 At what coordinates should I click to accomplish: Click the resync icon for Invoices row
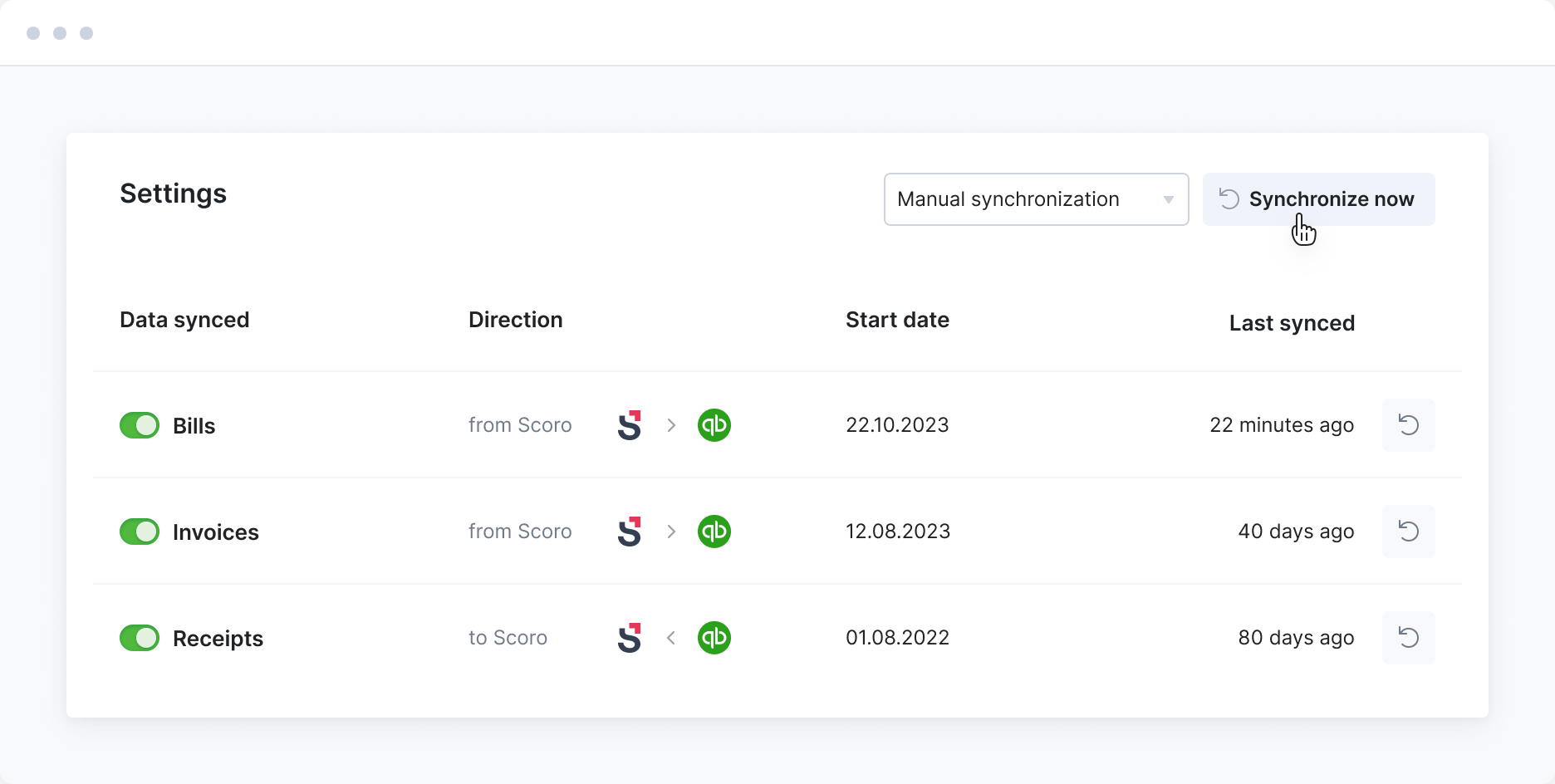pos(1408,532)
